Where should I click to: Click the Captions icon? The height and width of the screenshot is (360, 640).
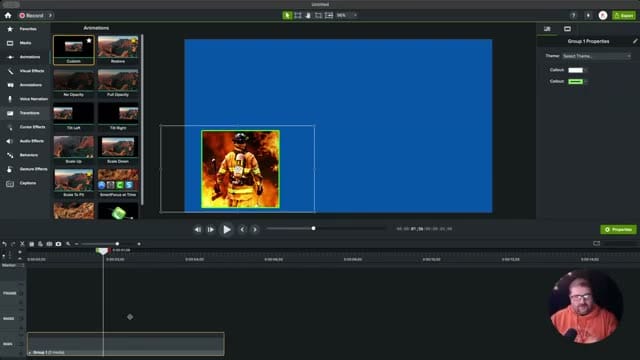[x=10, y=184]
